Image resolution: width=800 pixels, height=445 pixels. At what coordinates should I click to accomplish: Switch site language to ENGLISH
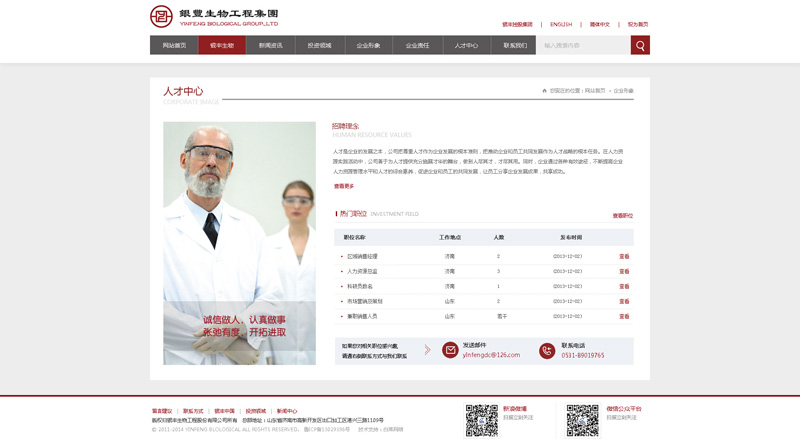tap(561, 24)
